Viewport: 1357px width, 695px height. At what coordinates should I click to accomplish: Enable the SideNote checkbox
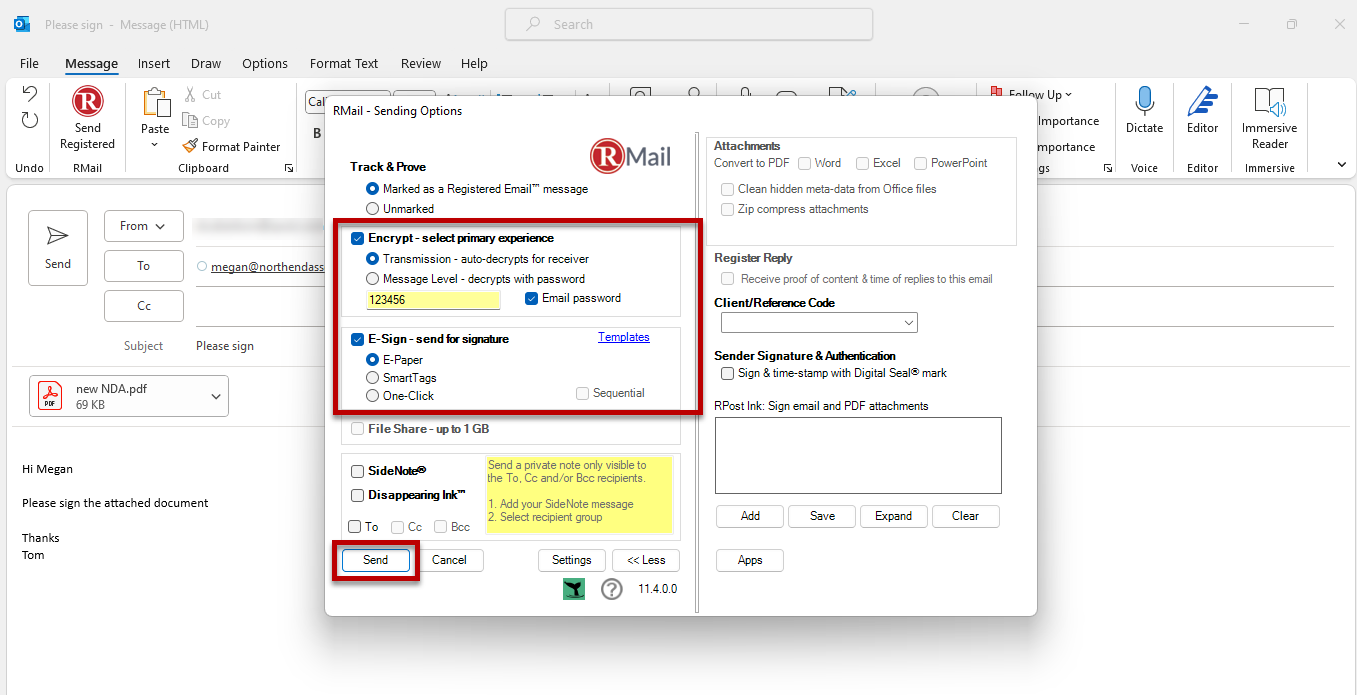point(358,471)
